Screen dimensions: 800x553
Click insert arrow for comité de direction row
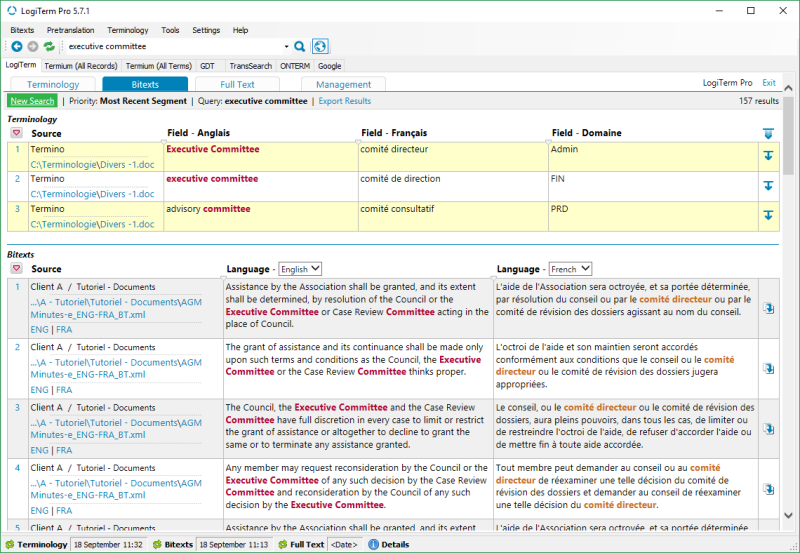coord(768,186)
